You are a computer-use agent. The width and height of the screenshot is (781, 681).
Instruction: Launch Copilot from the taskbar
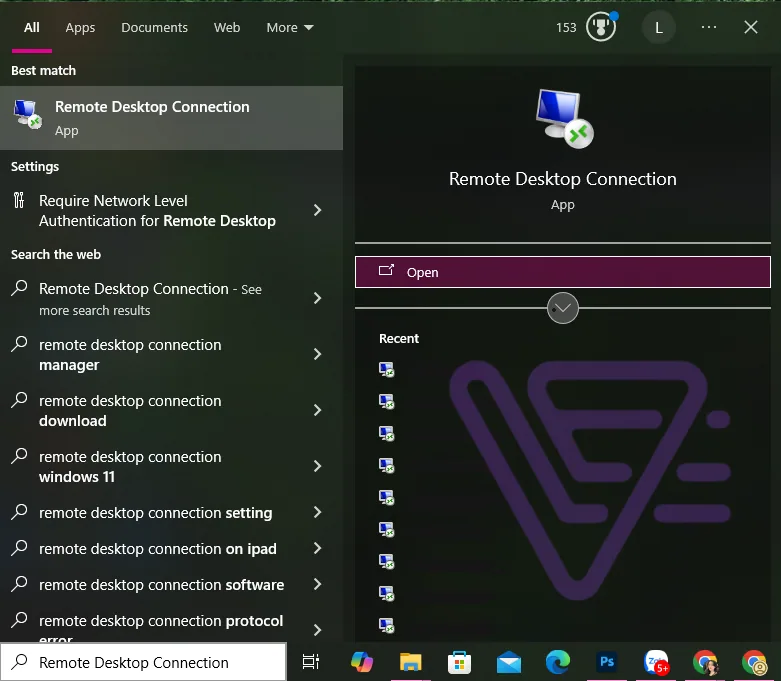[x=362, y=662]
